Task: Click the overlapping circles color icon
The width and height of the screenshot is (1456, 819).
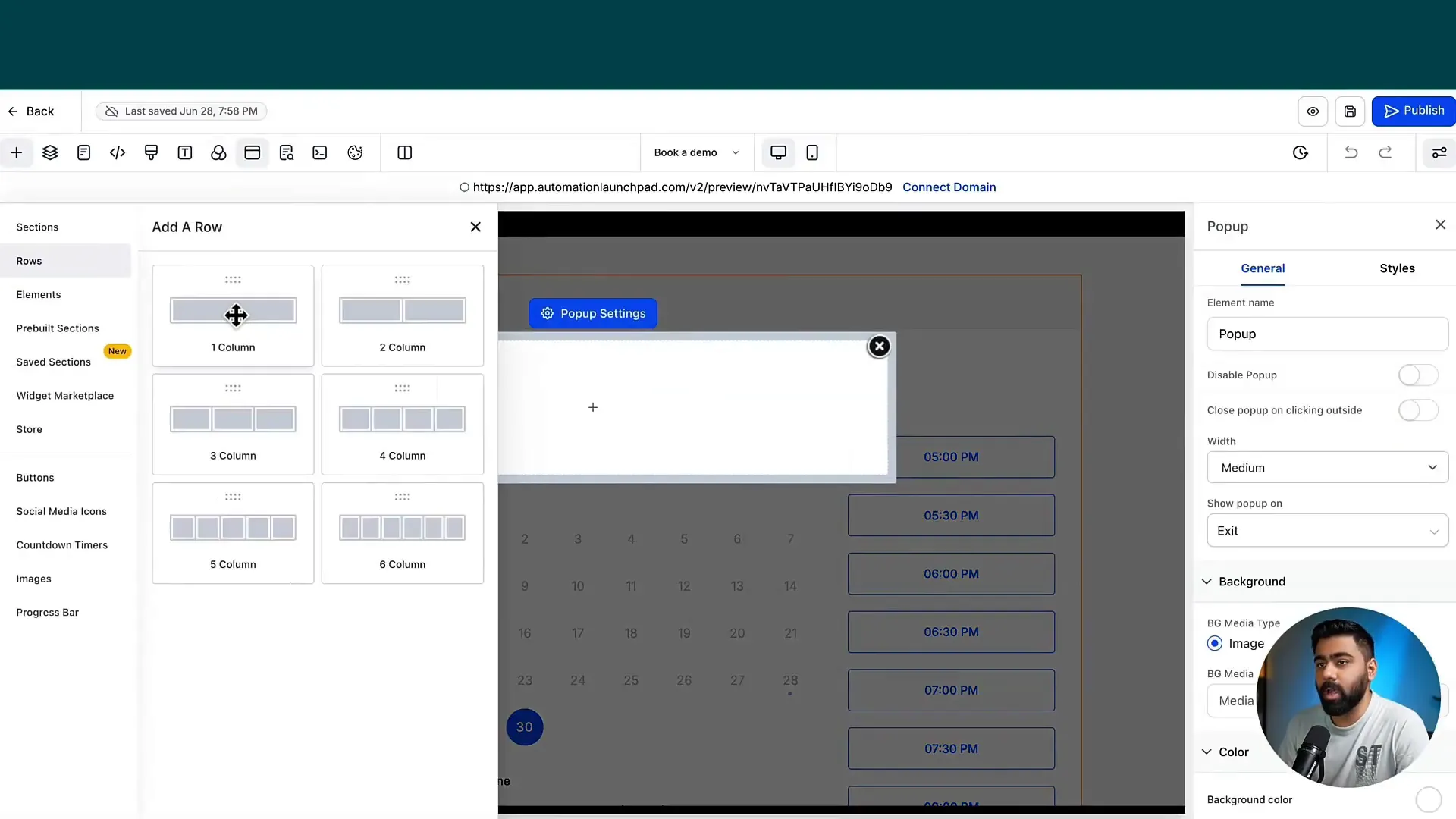Action: point(218,152)
